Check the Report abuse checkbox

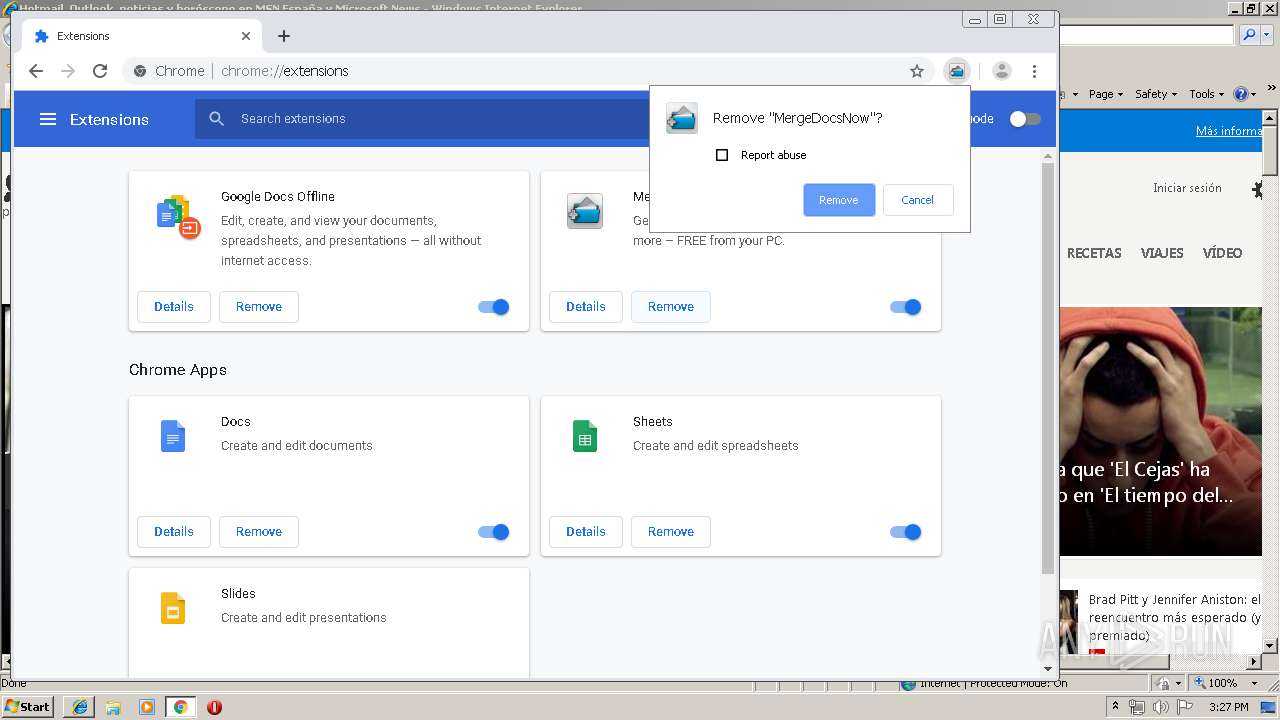(722, 155)
